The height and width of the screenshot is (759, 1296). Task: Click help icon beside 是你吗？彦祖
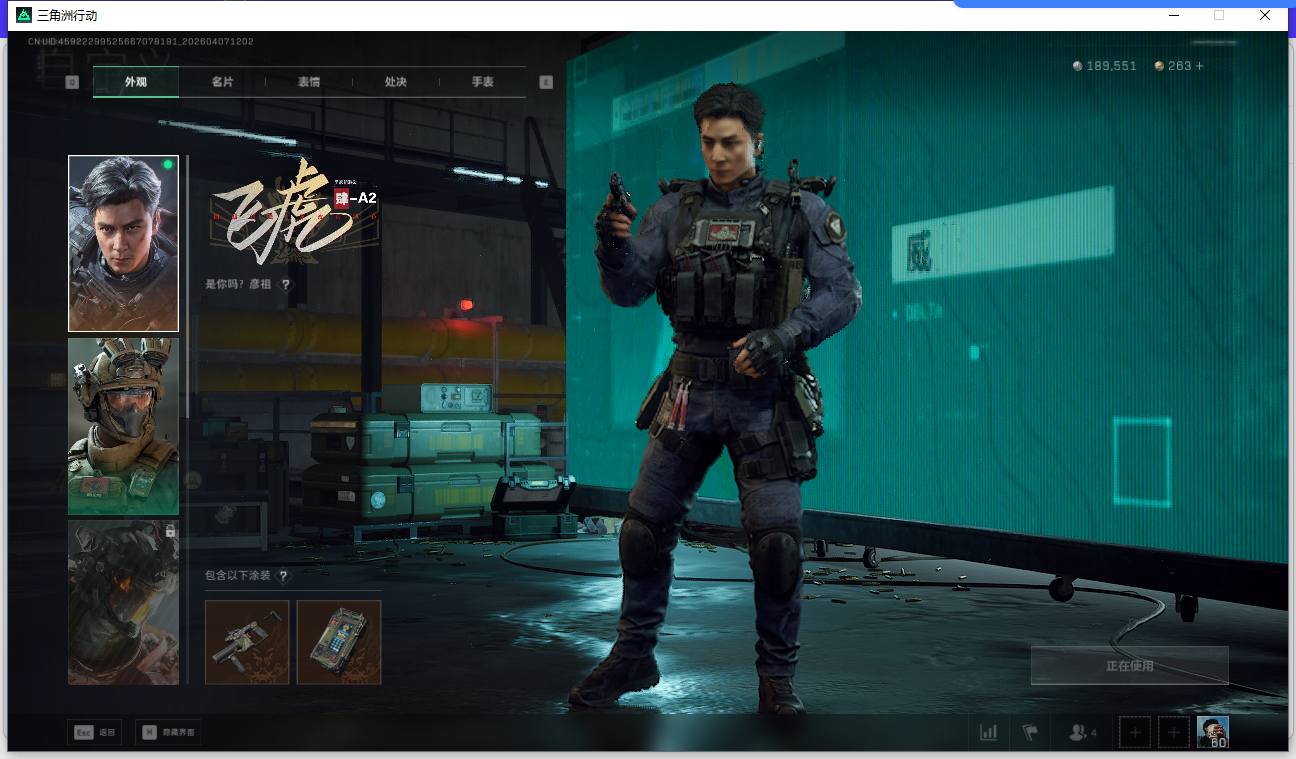(286, 285)
